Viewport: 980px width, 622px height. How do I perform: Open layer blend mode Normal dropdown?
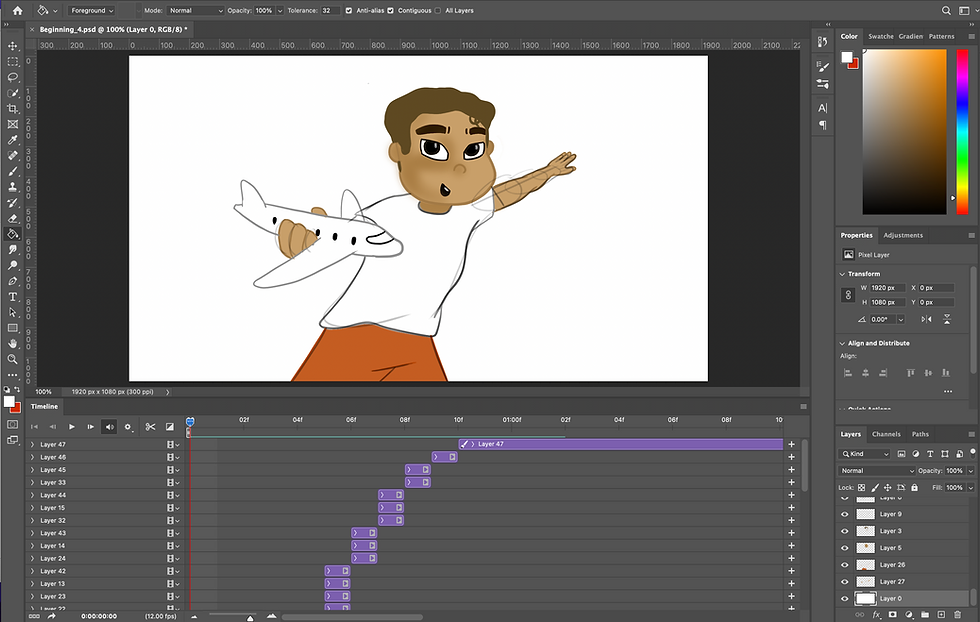pos(876,471)
